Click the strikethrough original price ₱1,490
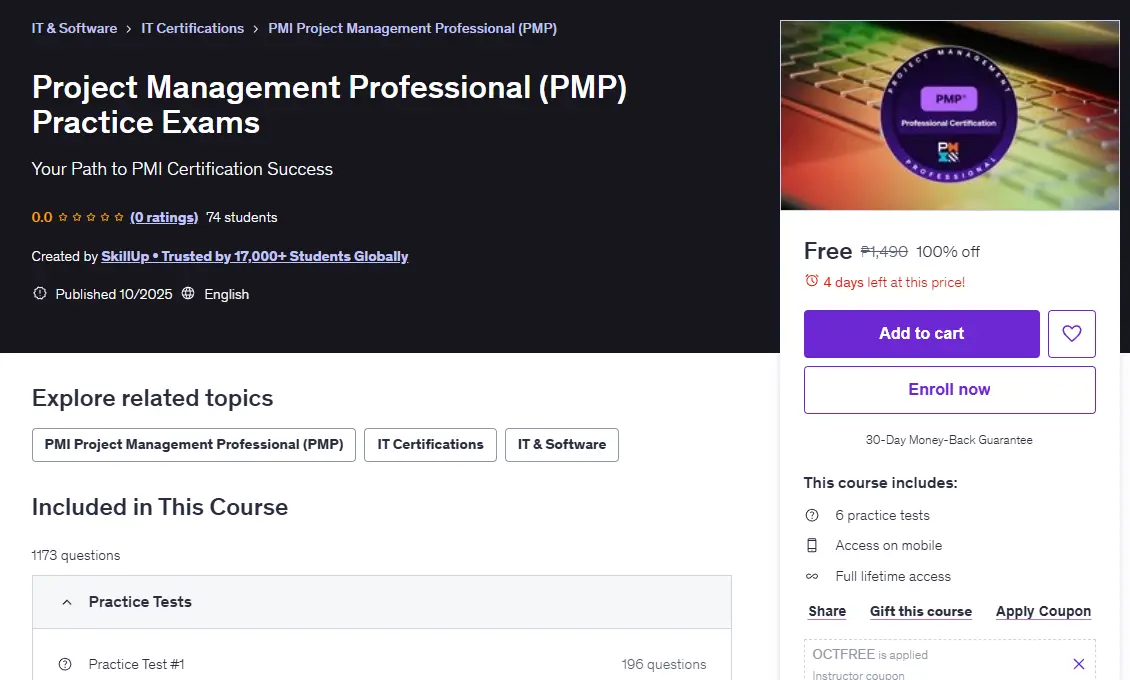The image size is (1130, 680). [884, 251]
